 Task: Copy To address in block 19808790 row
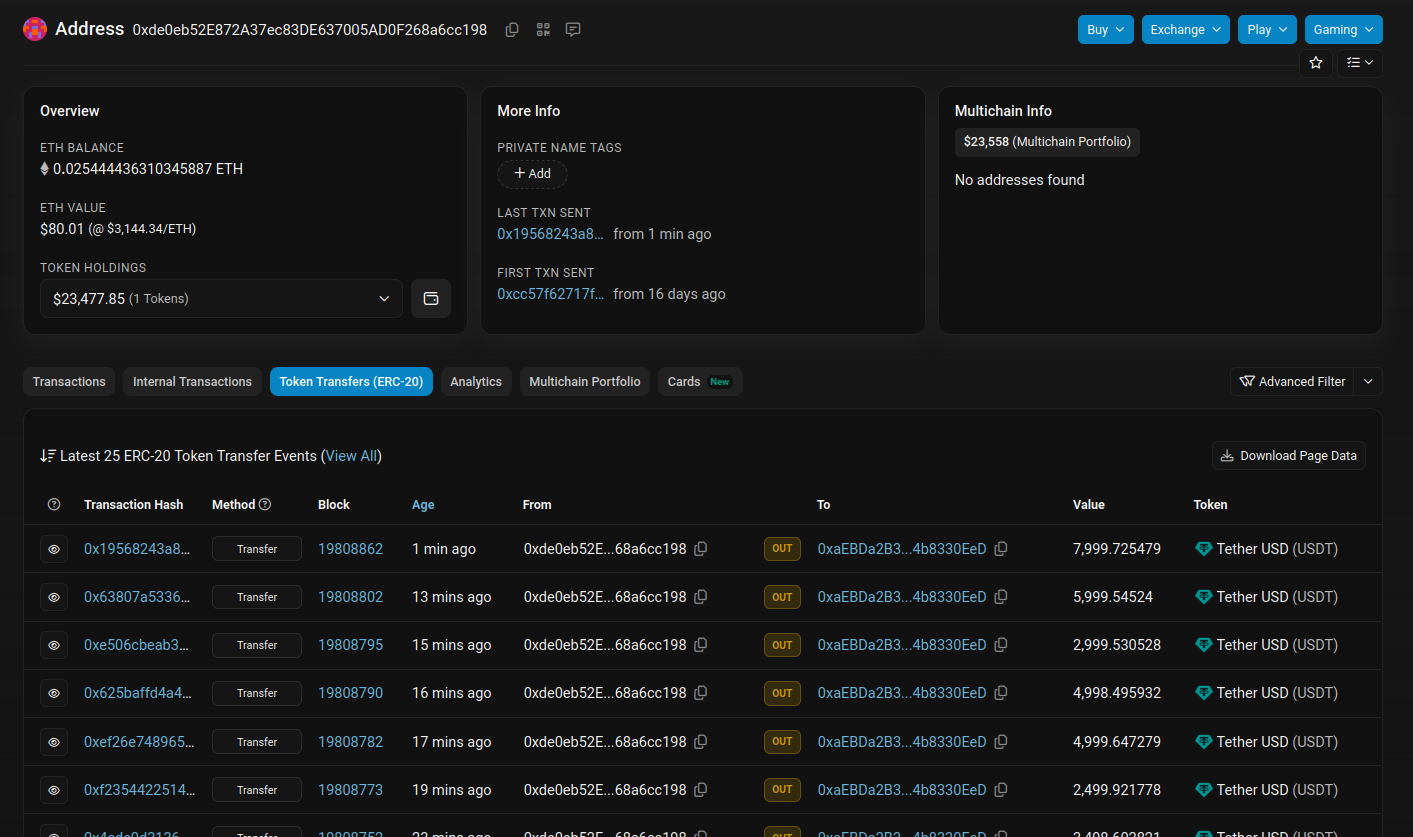[x=1001, y=693]
